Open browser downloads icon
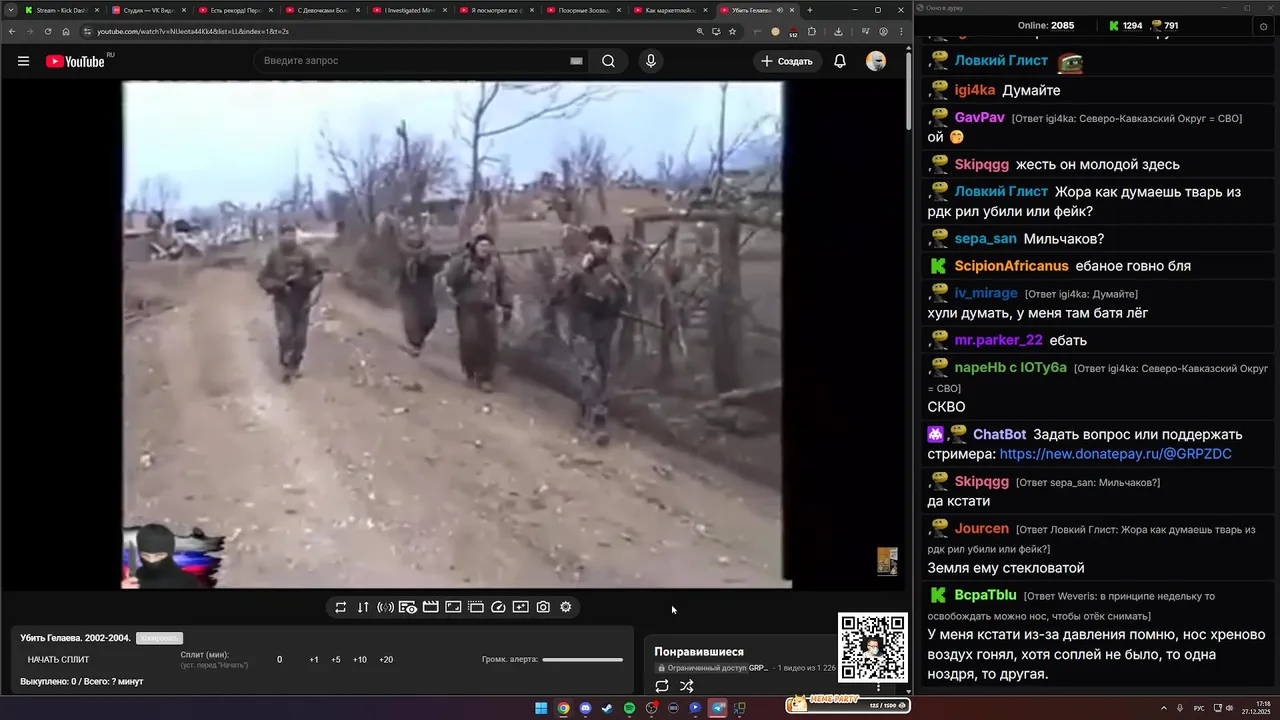This screenshot has width=1280, height=720. 838,31
